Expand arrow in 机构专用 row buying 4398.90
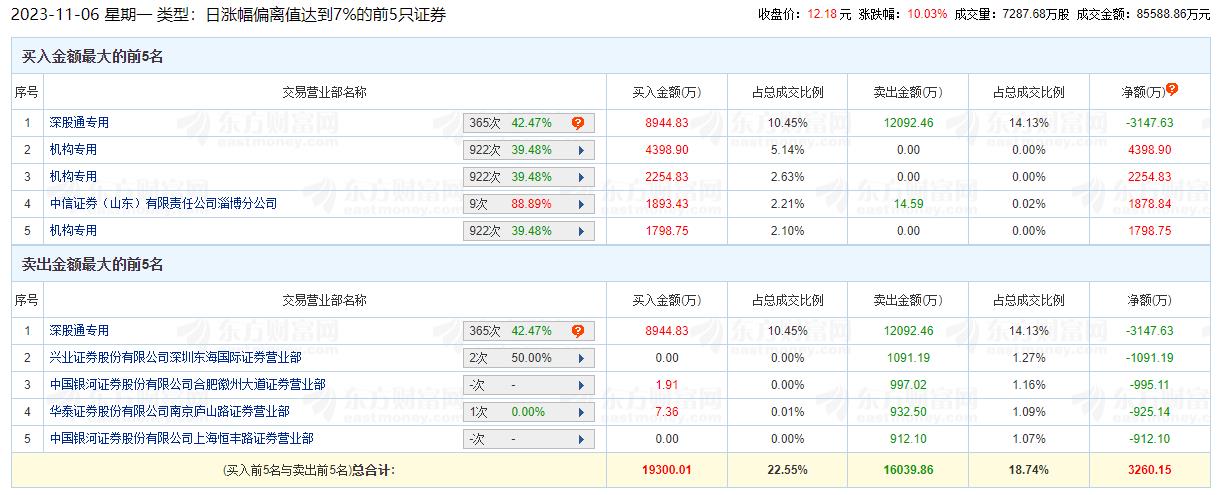This screenshot has width=1220, height=495. click(580, 150)
